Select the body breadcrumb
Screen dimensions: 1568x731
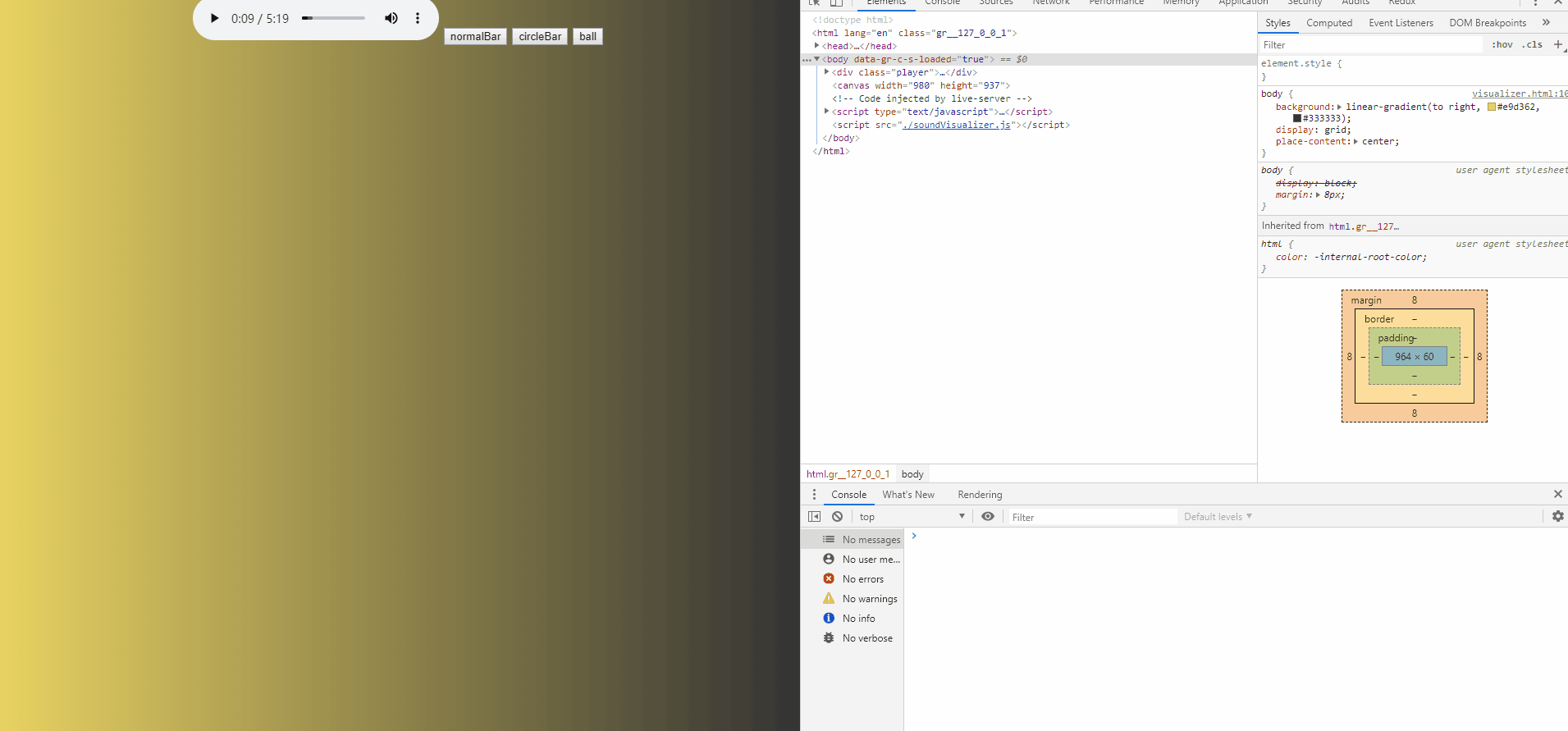(912, 473)
